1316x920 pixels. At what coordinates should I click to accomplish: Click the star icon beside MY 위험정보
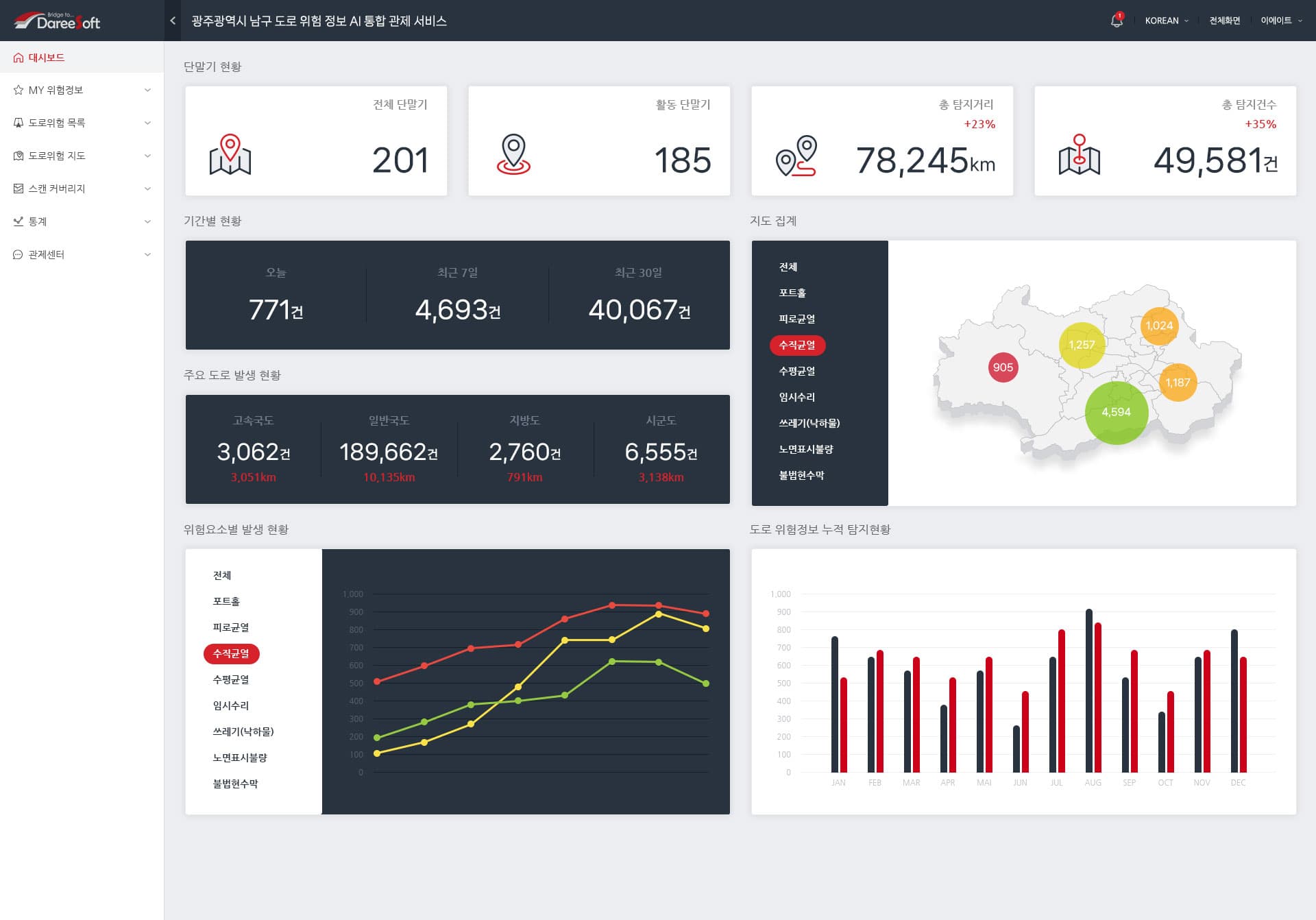(x=19, y=90)
